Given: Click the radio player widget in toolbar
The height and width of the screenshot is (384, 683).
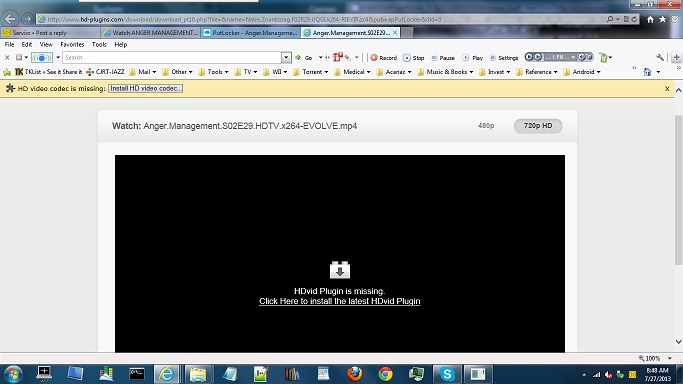Looking at the screenshot, I should (559, 57).
